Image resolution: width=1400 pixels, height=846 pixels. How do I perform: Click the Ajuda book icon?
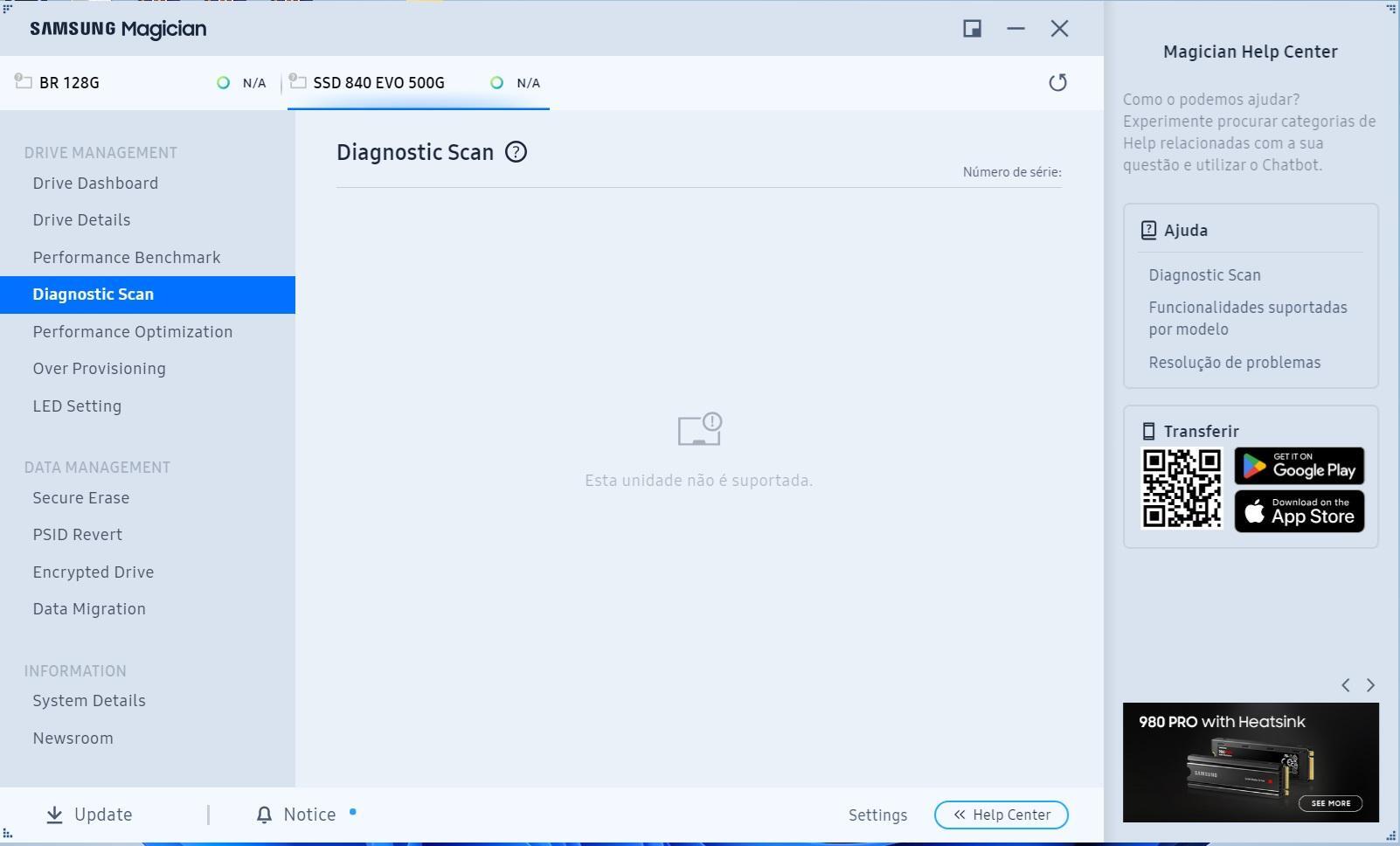tap(1148, 231)
